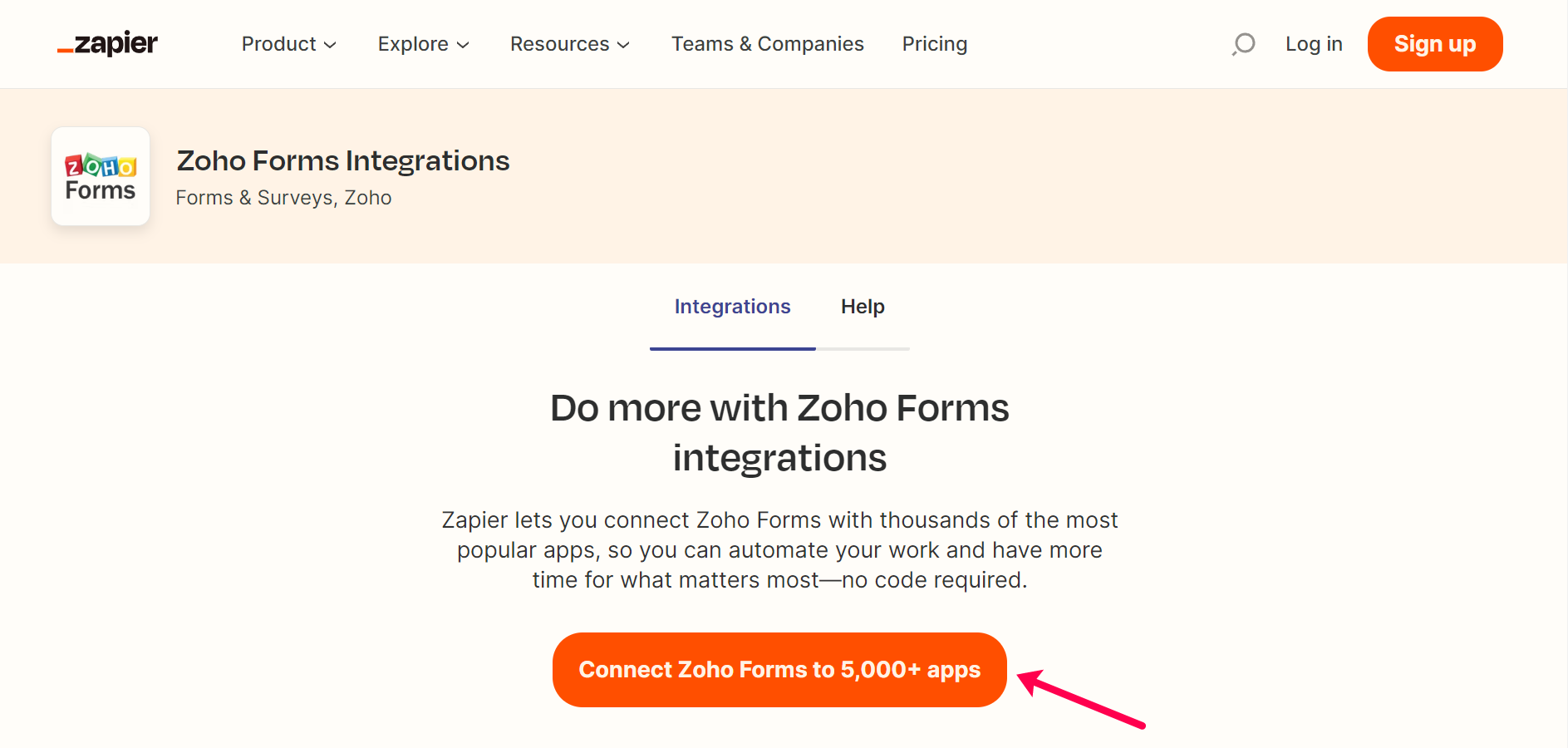Click the Zoho Forms Integrations title

342,160
